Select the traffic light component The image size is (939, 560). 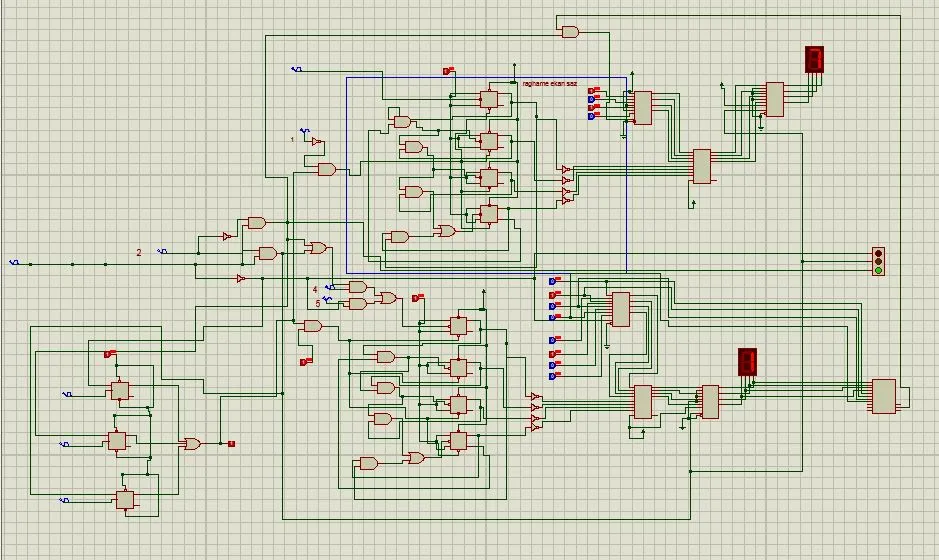point(878,262)
